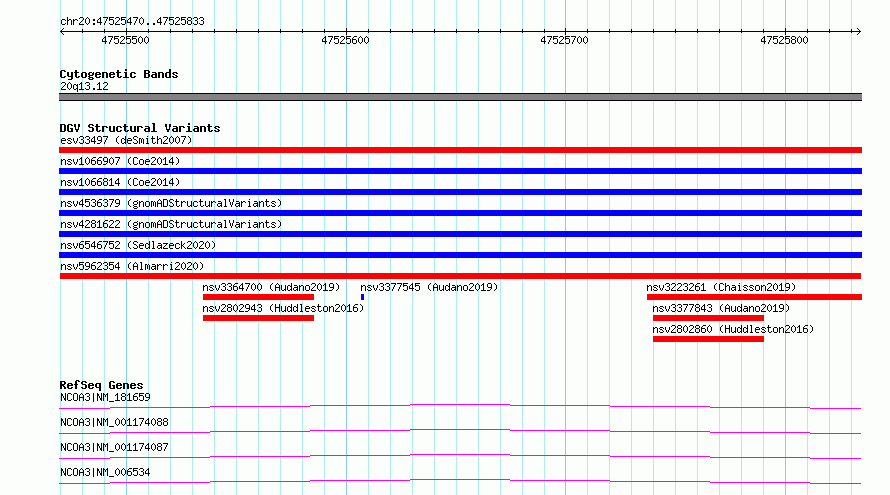Click the blue bar of nsv4536379
This screenshot has height=495, width=890.
(460, 213)
